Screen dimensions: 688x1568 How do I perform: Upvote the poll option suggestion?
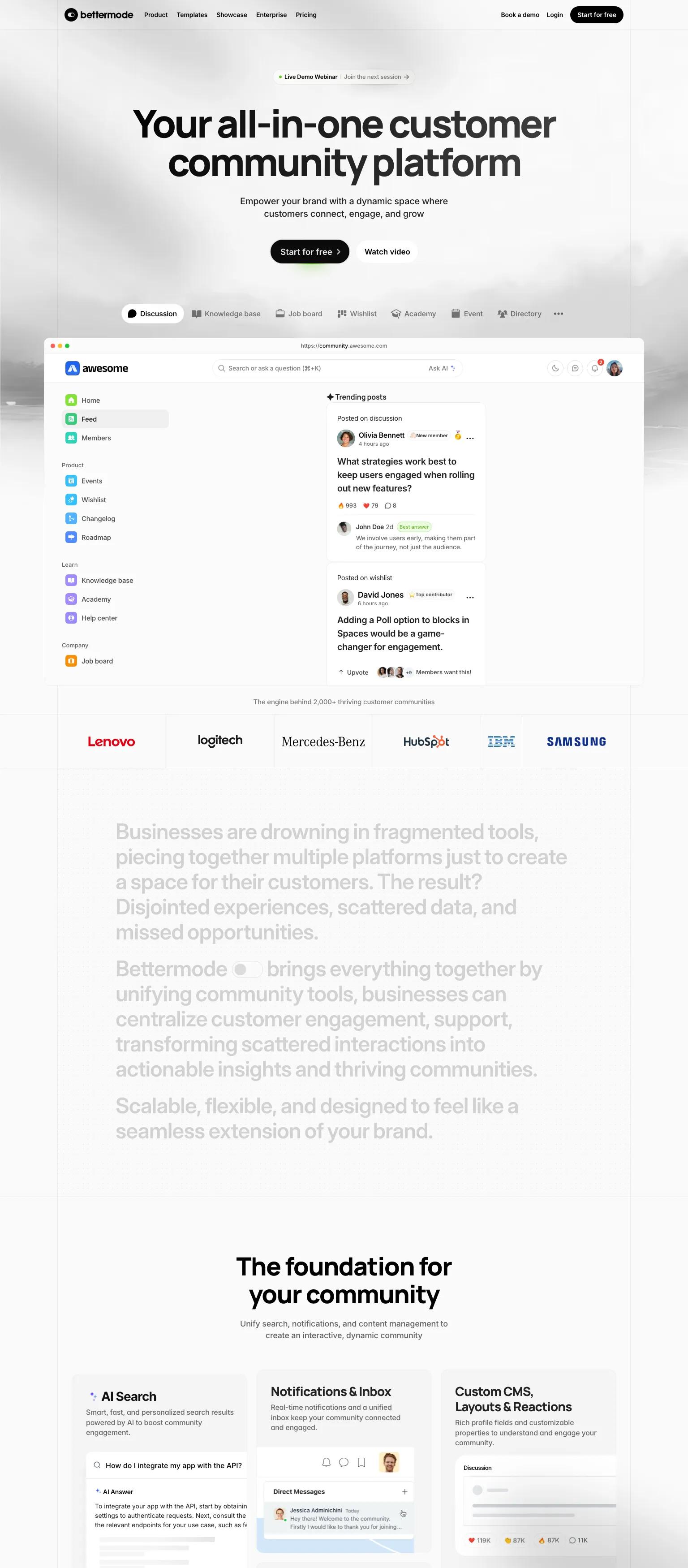[353, 672]
